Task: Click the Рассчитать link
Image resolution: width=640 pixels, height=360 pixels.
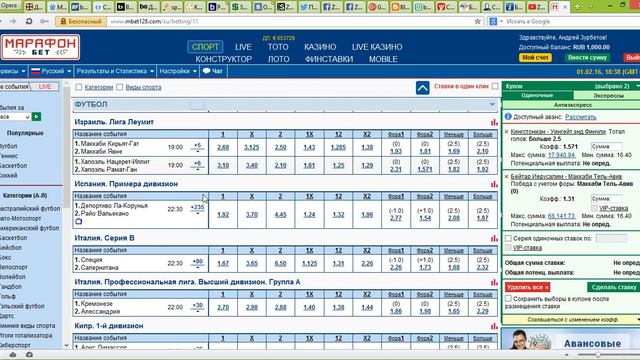Action: [x=580, y=117]
